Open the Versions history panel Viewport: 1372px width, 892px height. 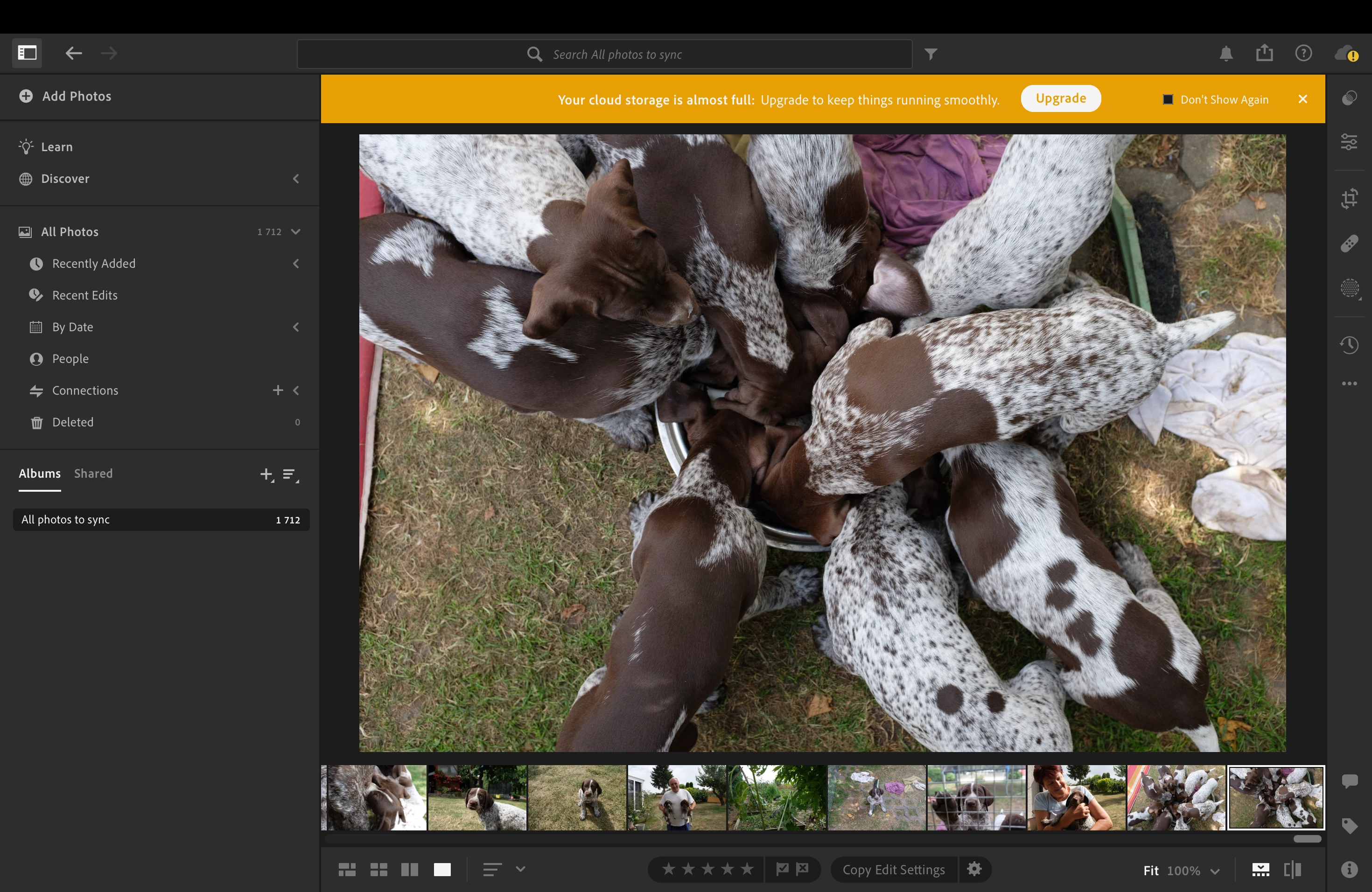click(x=1349, y=345)
